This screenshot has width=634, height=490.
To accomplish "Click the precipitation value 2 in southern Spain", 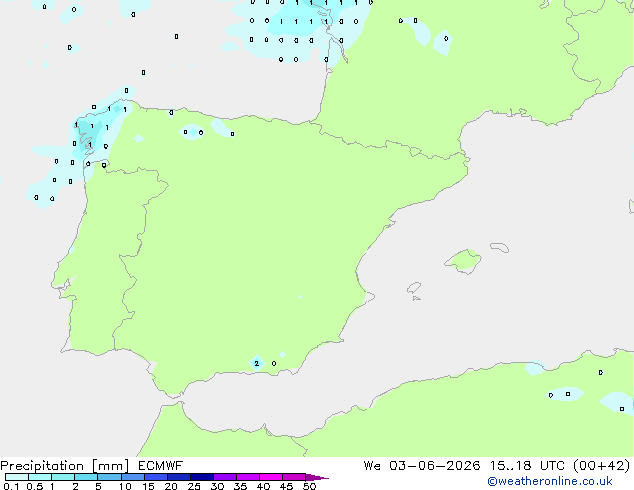I will point(256,363).
